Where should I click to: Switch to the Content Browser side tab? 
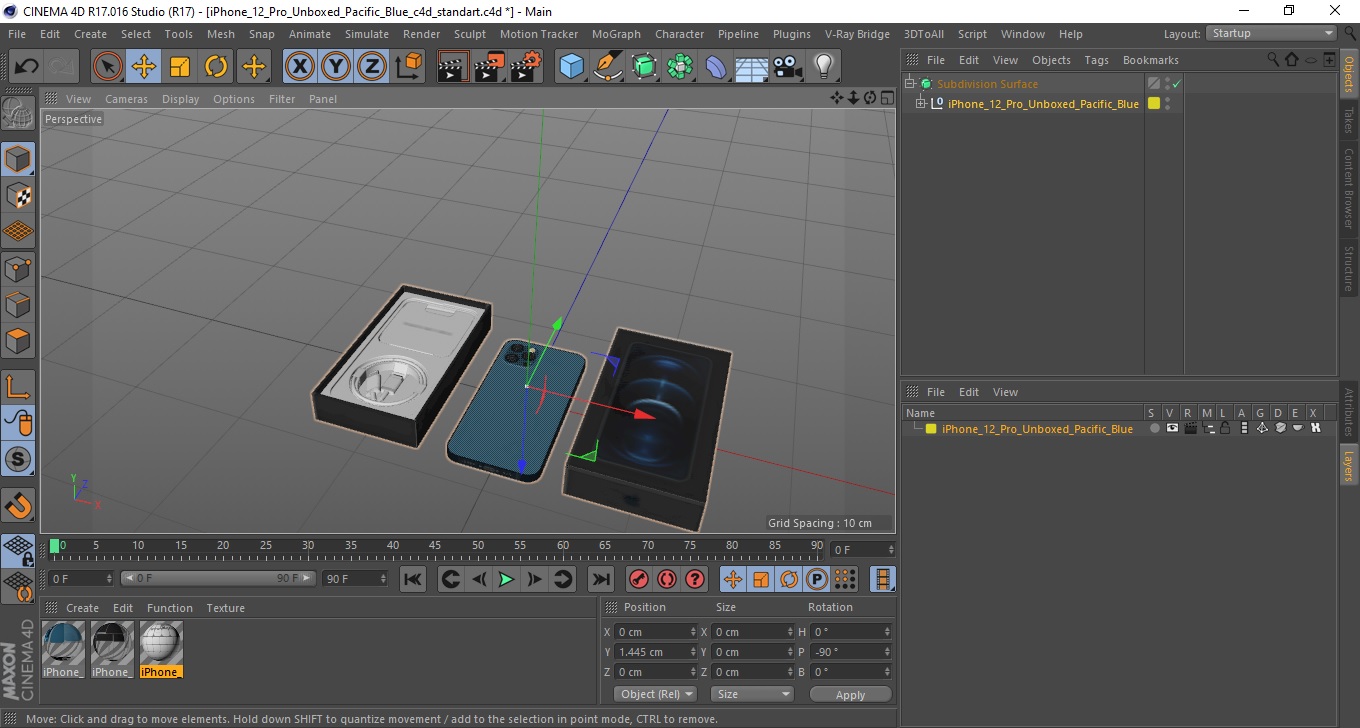[1349, 189]
